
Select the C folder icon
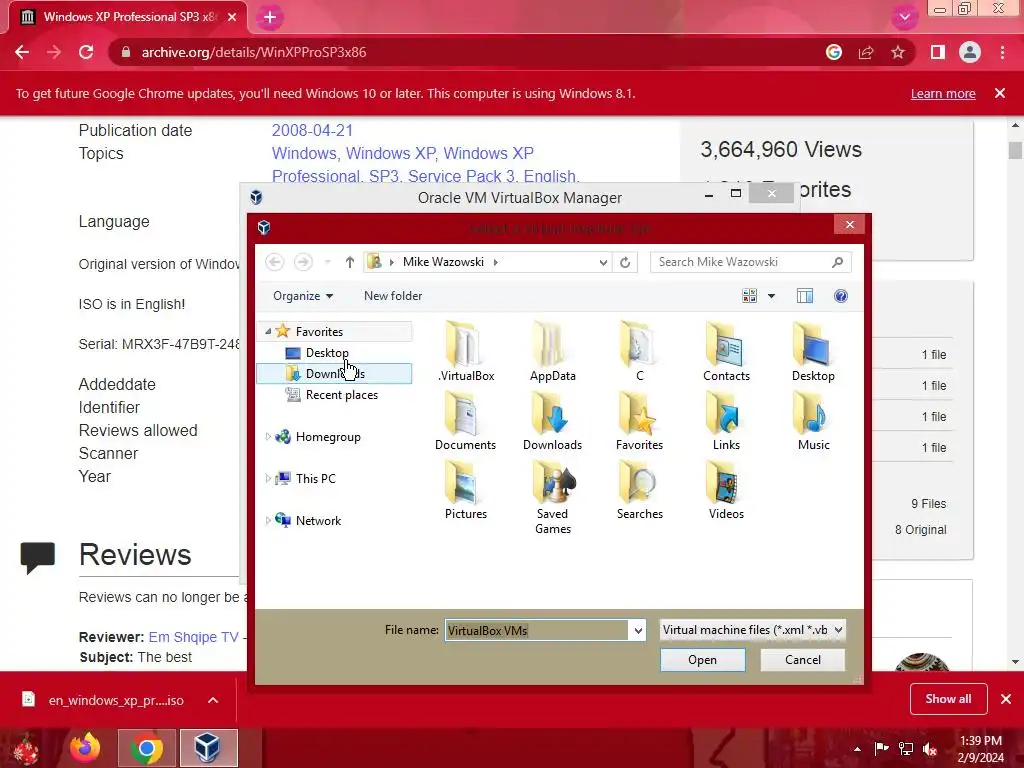639,351
